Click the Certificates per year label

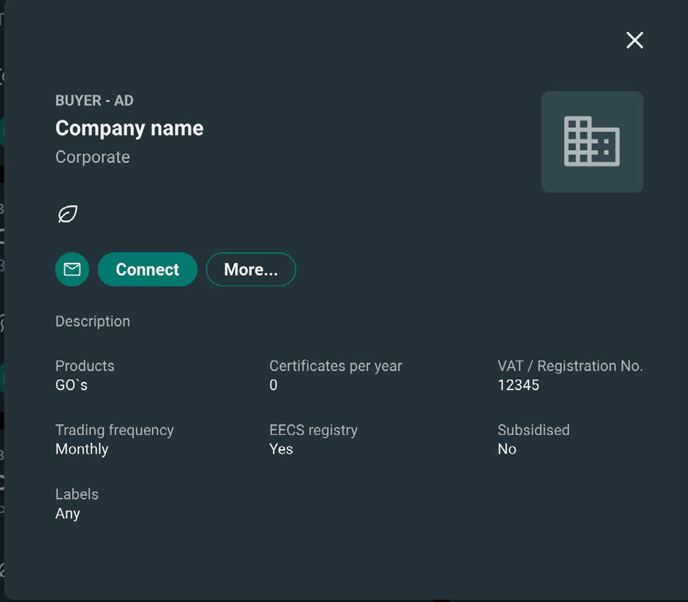[x=336, y=366]
